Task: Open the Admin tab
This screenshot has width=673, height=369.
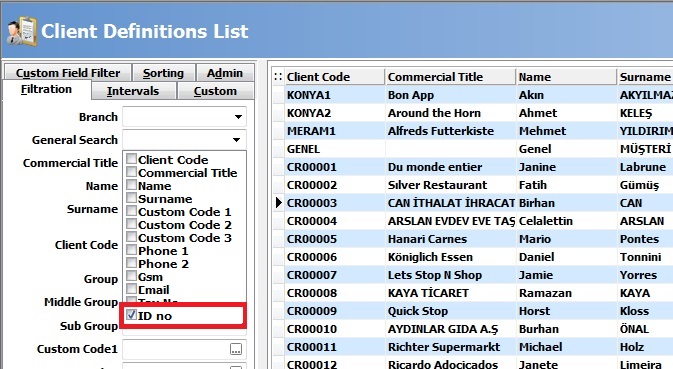Action: [x=225, y=73]
